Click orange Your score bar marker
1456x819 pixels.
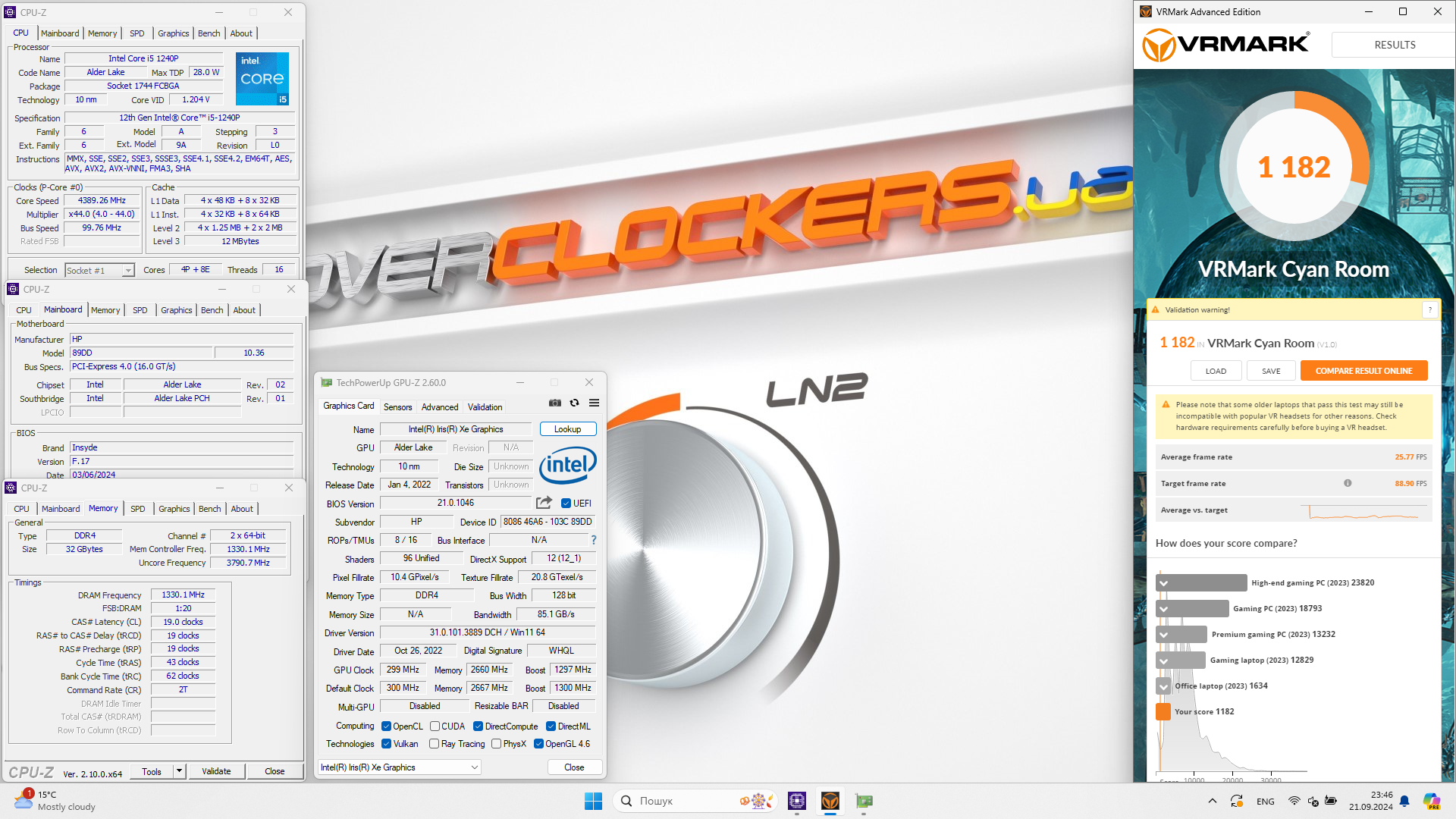pos(1163,711)
